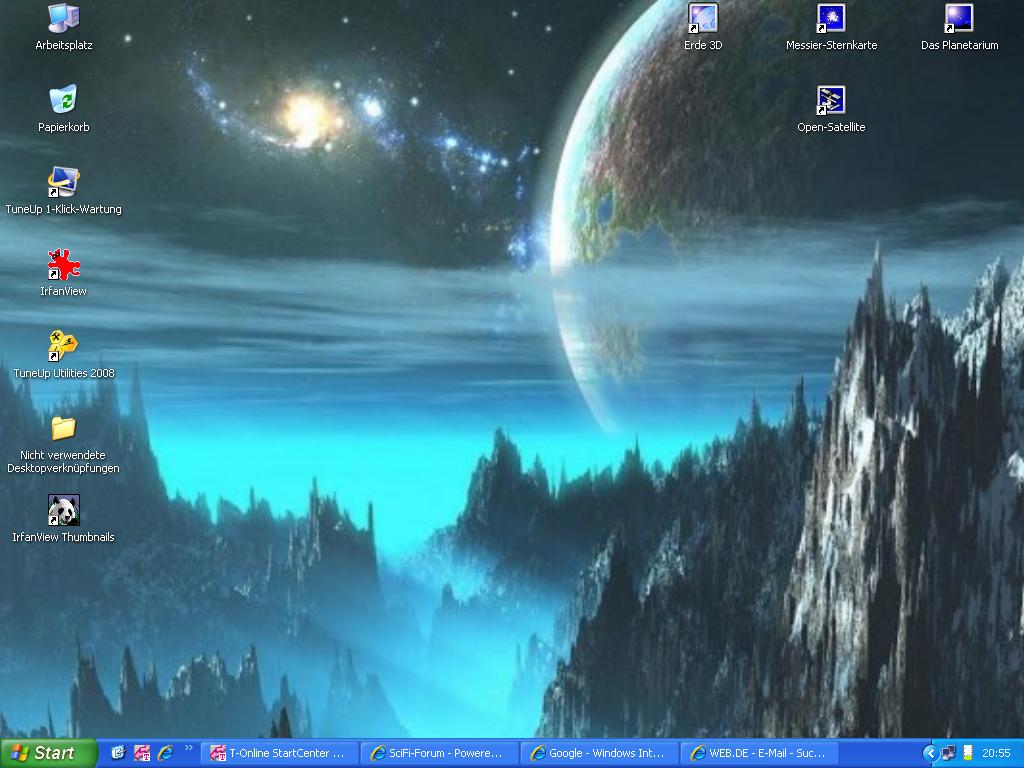The image size is (1024, 768).
Task: Select TuneUp Utilities 2008 shortcut
Action: [63, 347]
